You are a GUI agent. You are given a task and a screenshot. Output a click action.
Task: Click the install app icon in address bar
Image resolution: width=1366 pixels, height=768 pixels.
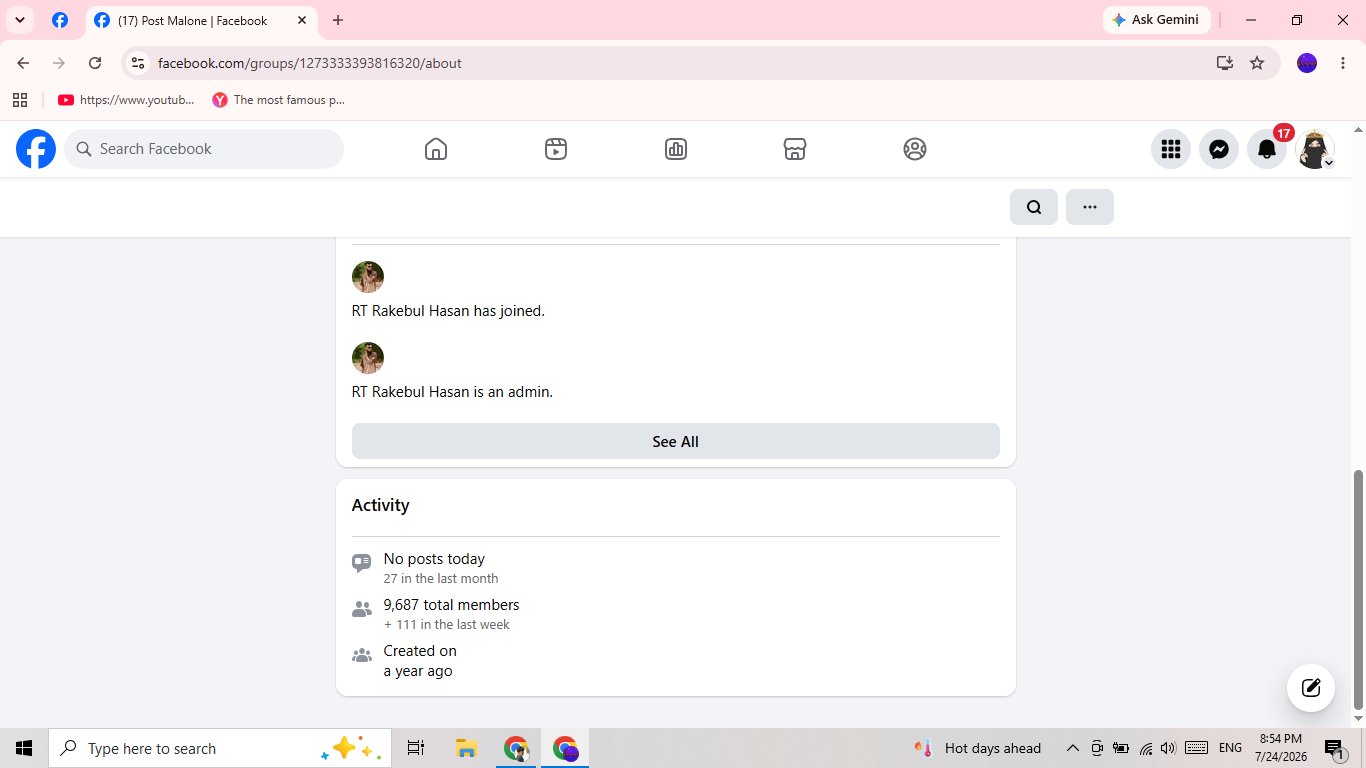point(1225,63)
